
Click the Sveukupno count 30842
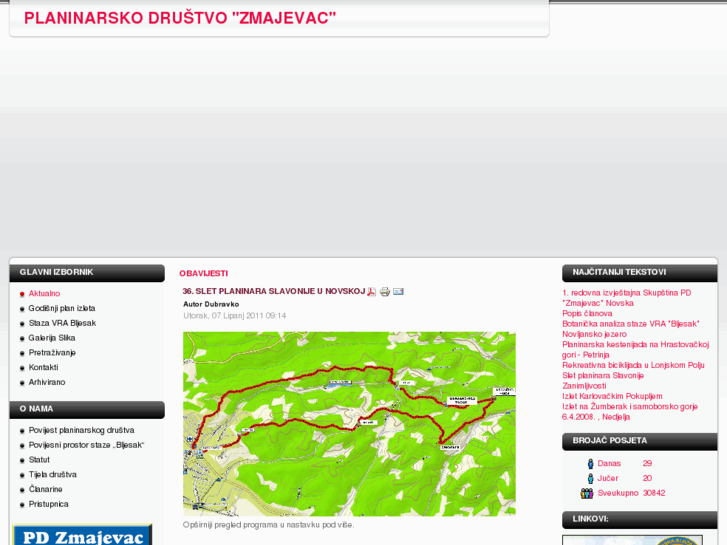tap(654, 493)
